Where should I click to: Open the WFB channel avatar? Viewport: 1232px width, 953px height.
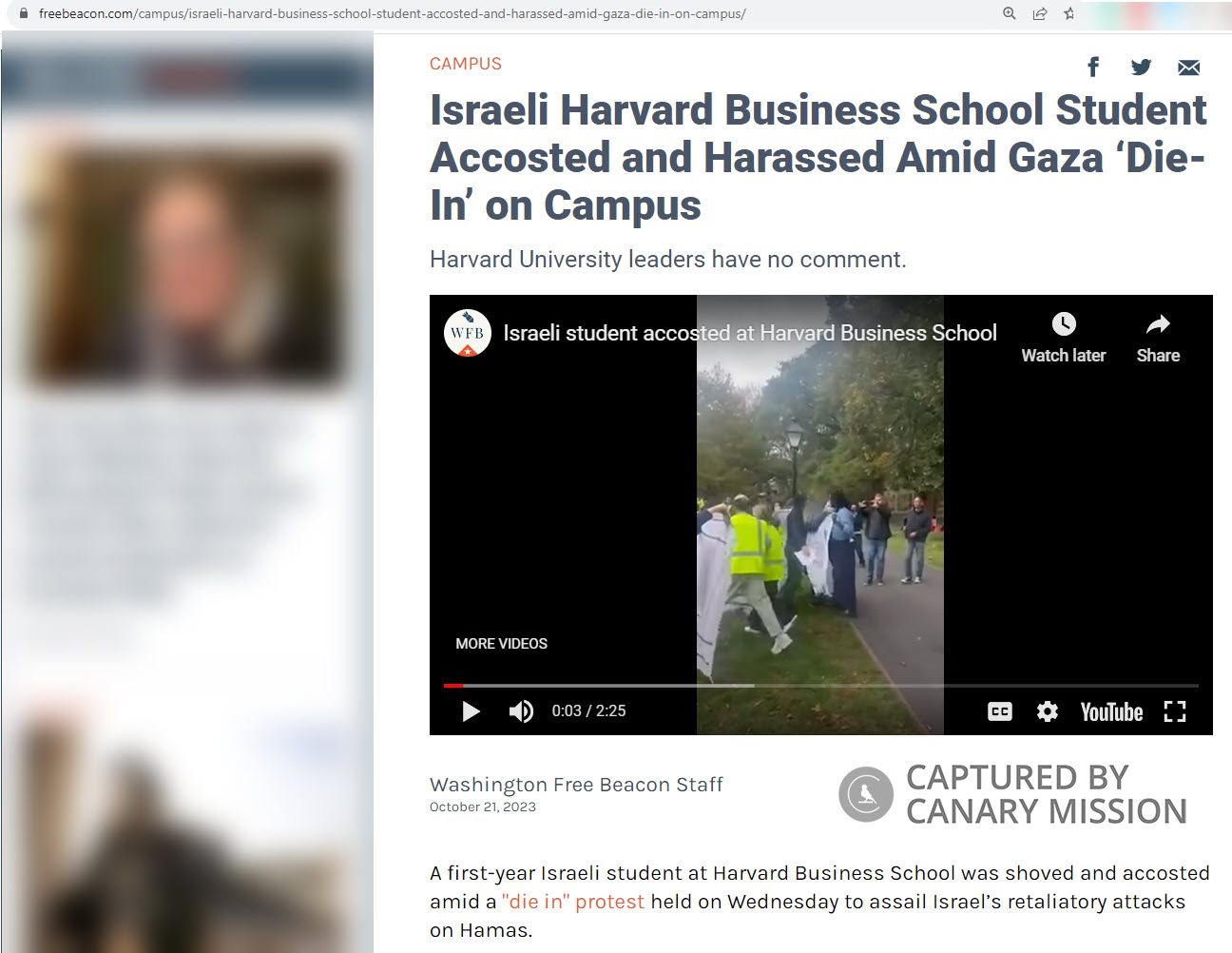pyautogui.click(x=468, y=334)
